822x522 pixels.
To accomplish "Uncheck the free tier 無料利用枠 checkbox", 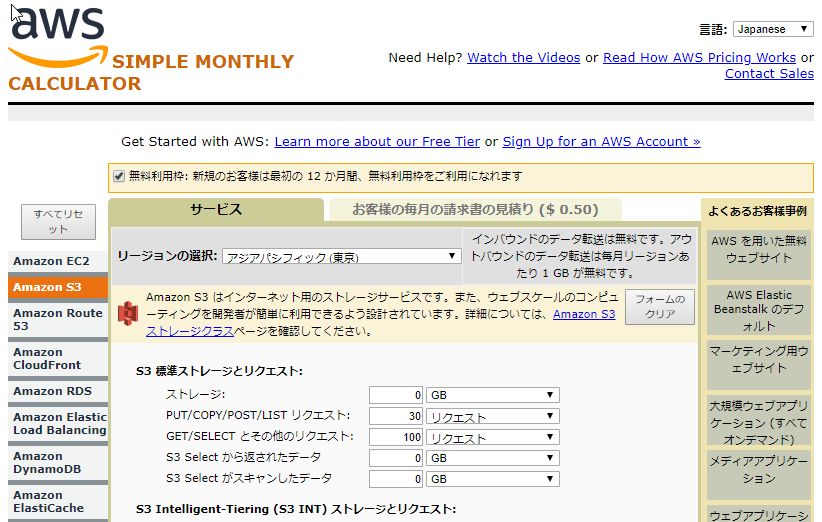I will click(x=119, y=176).
